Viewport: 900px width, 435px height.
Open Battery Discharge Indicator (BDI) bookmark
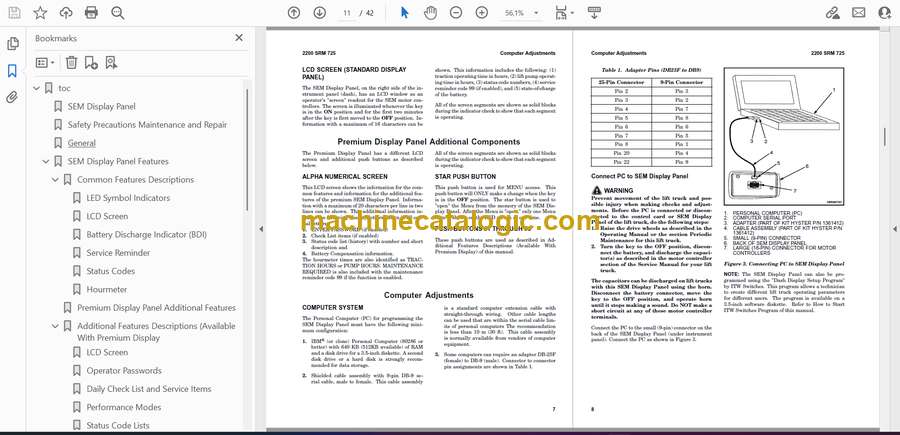click(x=146, y=235)
